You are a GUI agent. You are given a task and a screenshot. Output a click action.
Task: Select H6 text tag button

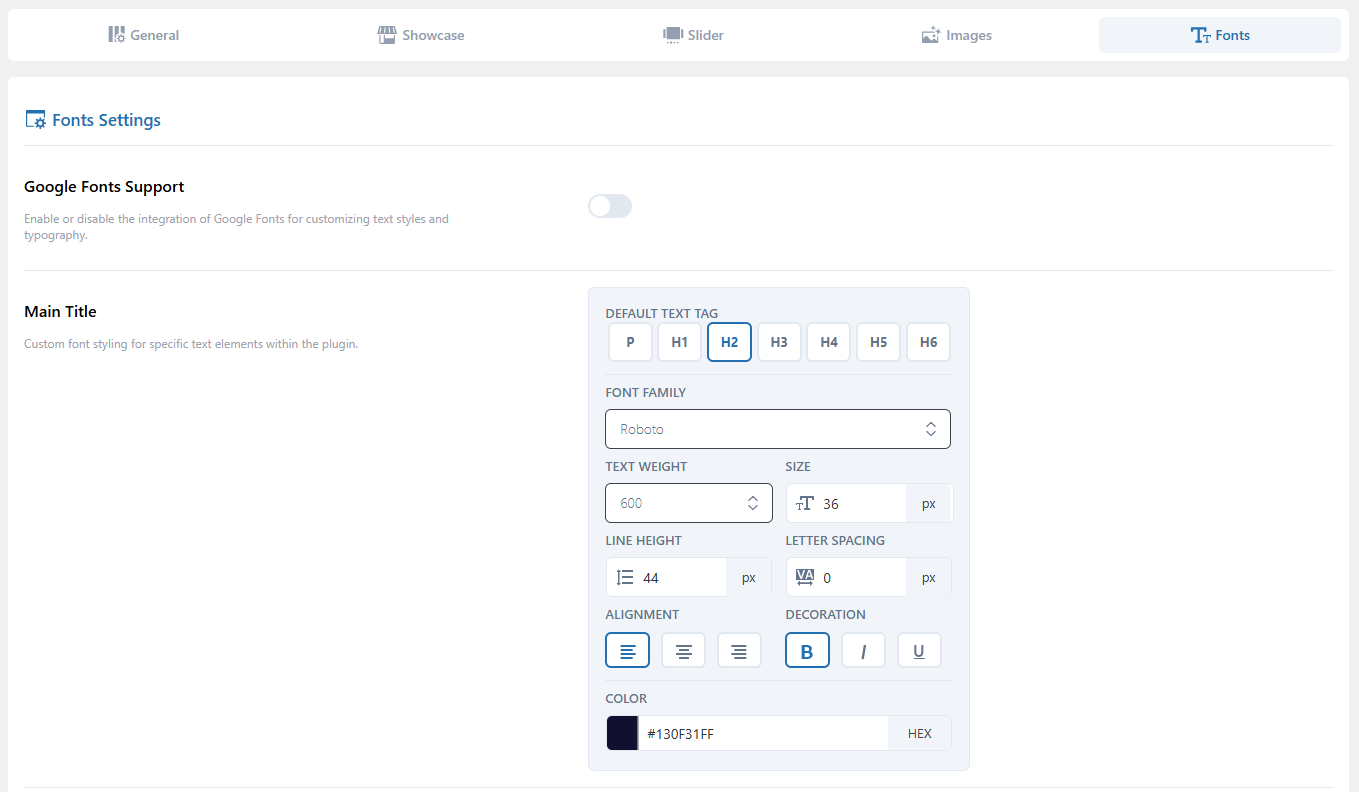[x=928, y=342]
